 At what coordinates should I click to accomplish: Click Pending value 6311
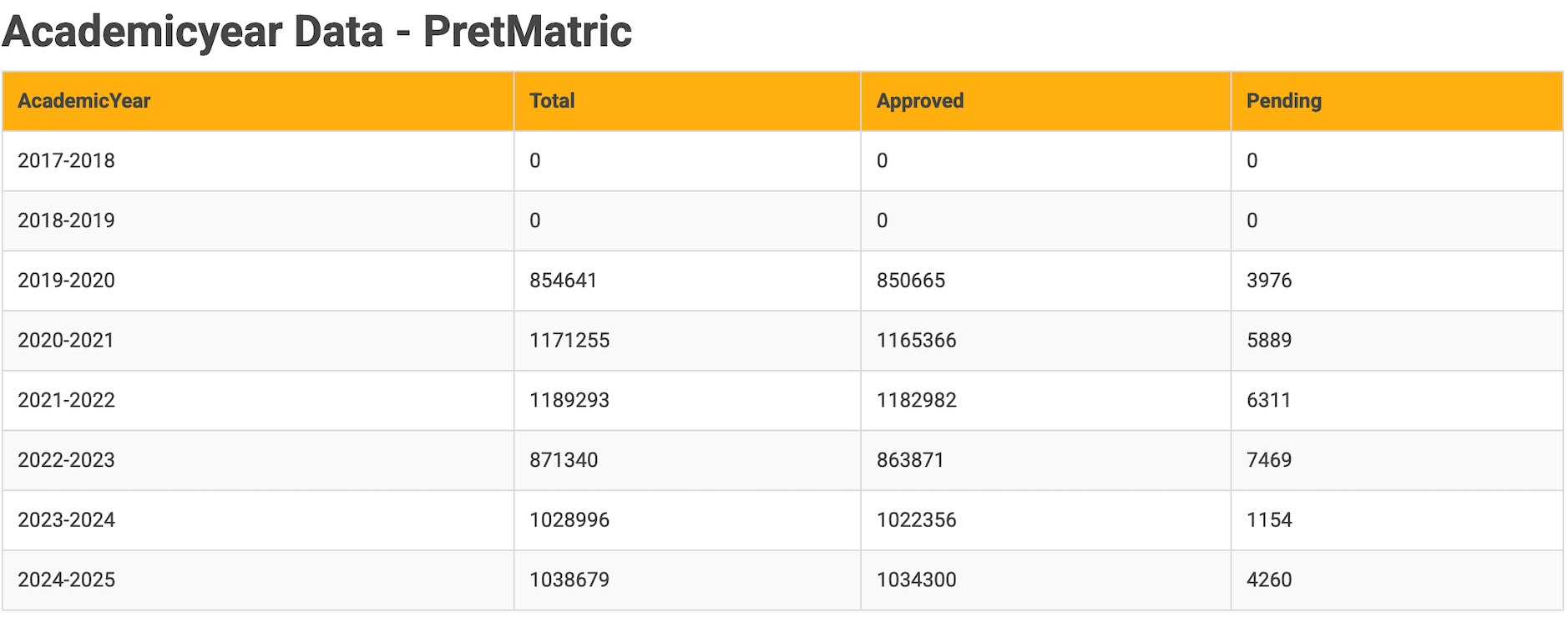point(1268,401)
